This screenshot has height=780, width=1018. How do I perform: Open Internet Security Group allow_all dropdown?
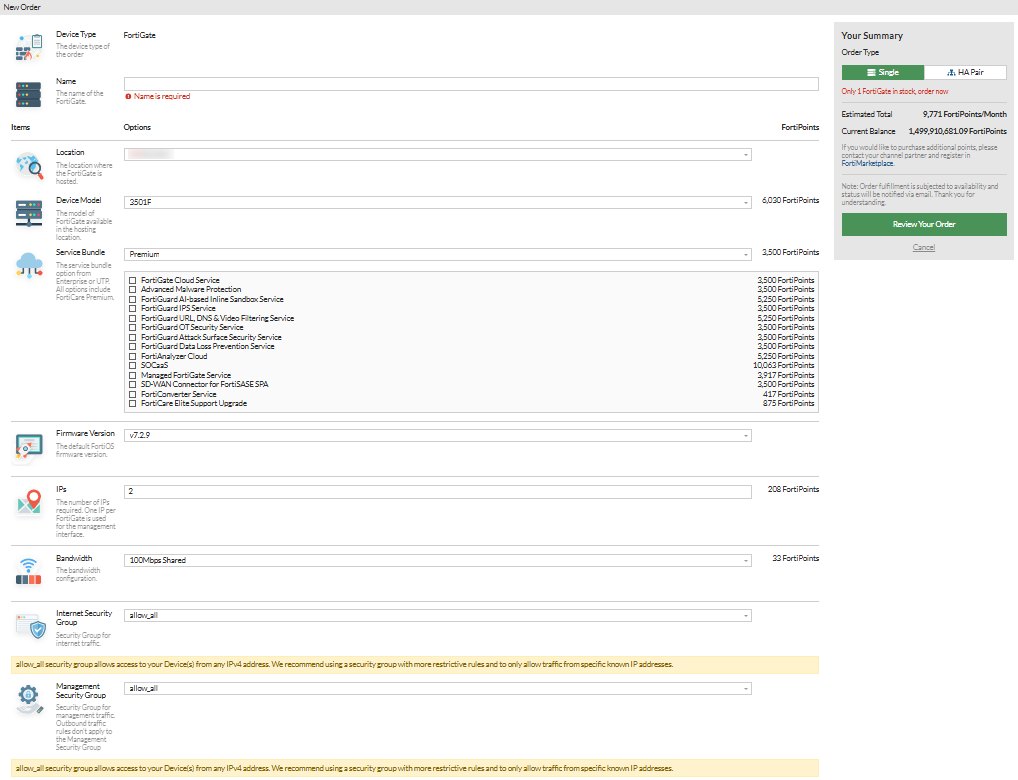click(x=438, y=616)
